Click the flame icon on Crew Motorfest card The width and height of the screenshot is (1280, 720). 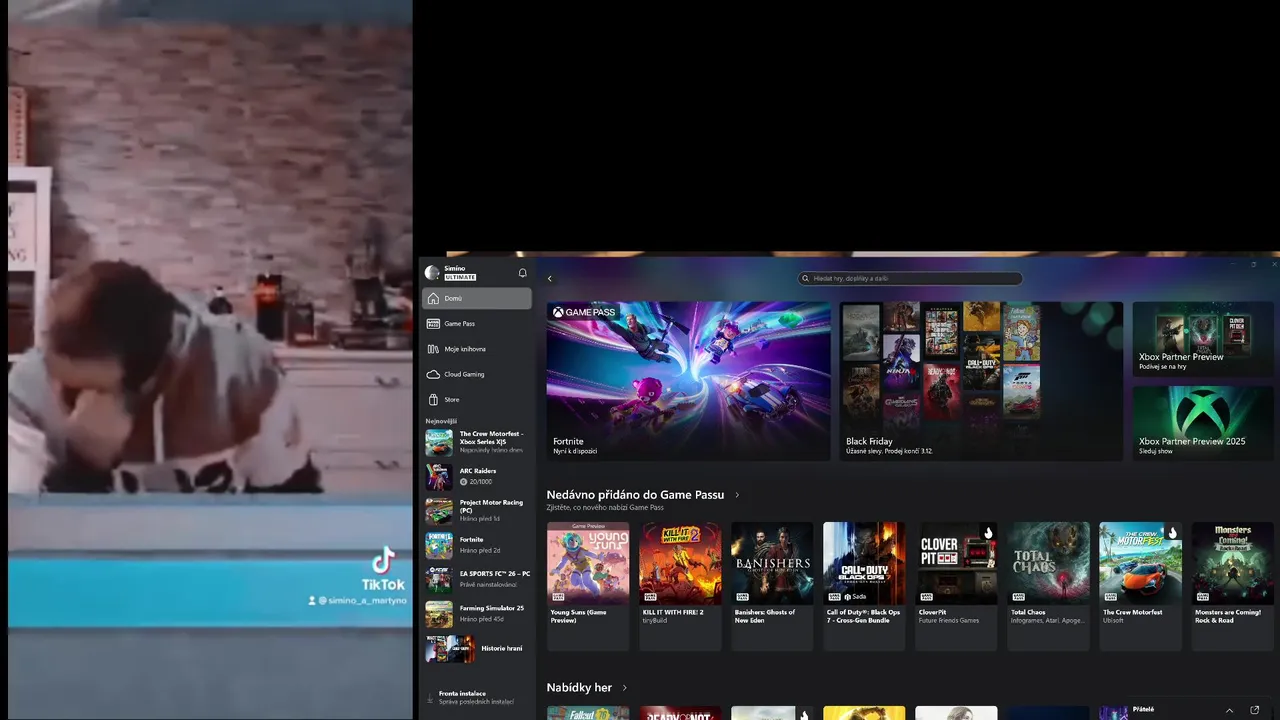pos(1172,533)
